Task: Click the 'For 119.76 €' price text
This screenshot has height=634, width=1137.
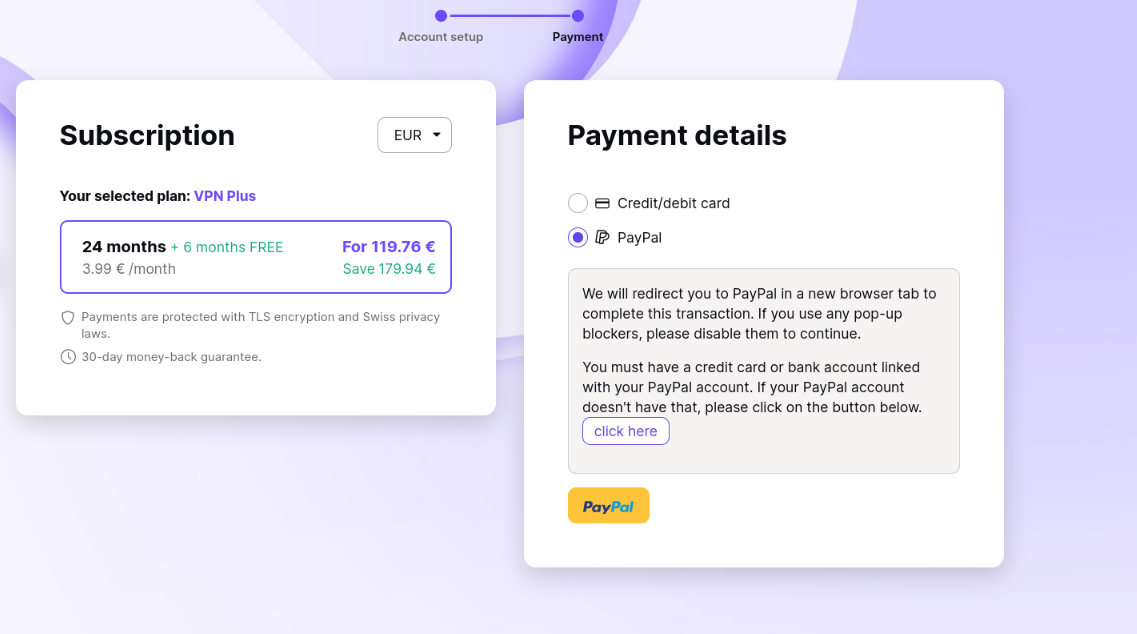Action: point(389,247)
